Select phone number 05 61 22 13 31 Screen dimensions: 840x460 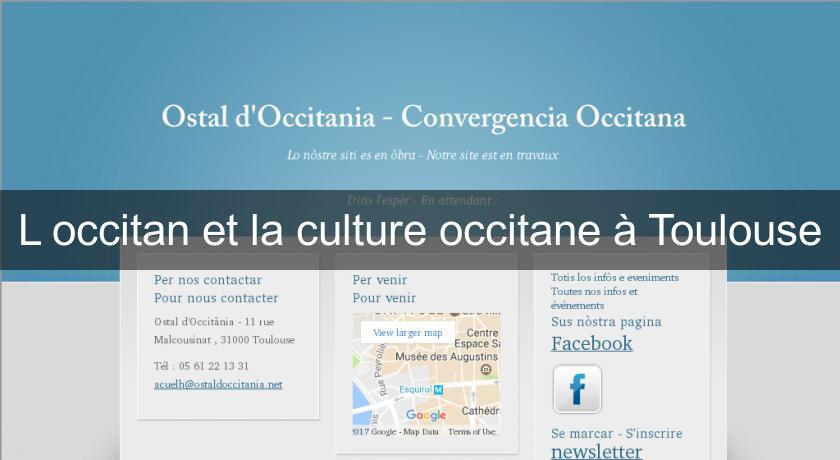click(x=214, y=366)
